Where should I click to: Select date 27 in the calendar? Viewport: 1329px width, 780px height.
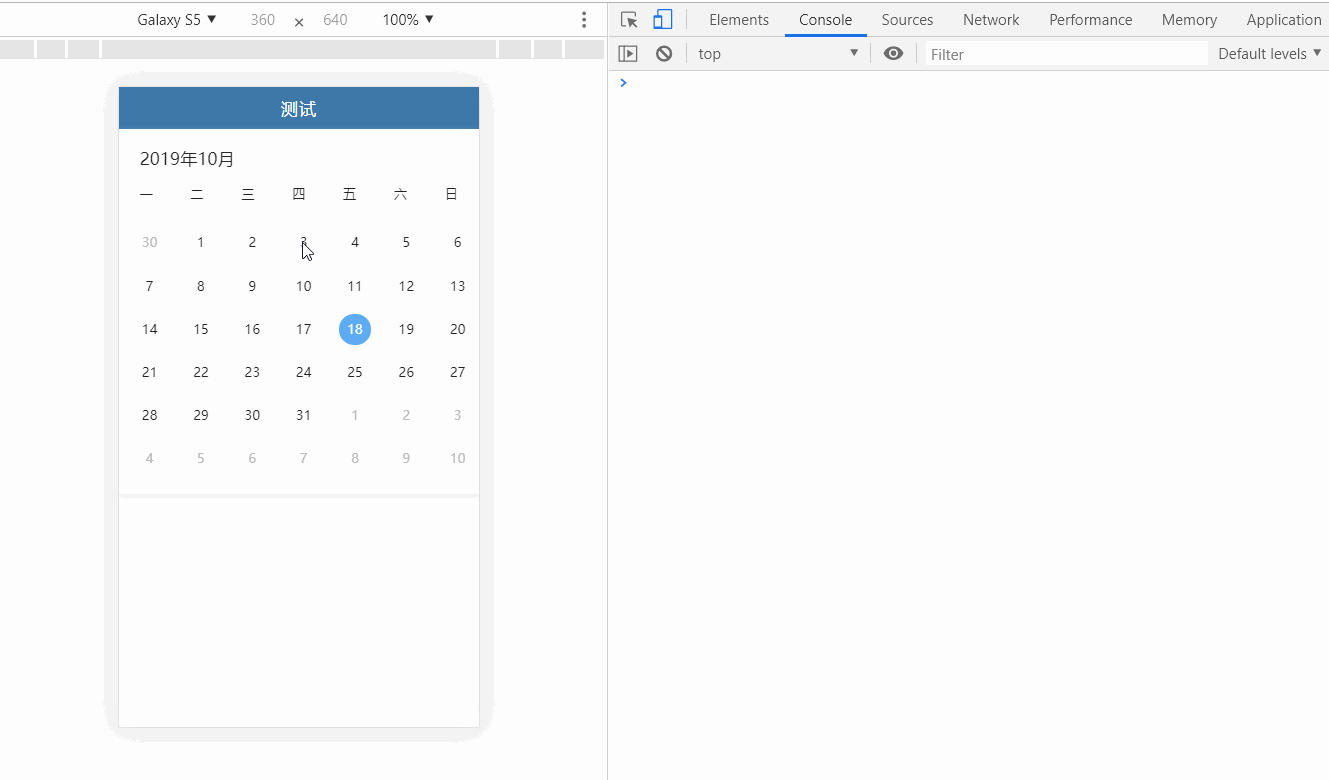tap(457, 372)
